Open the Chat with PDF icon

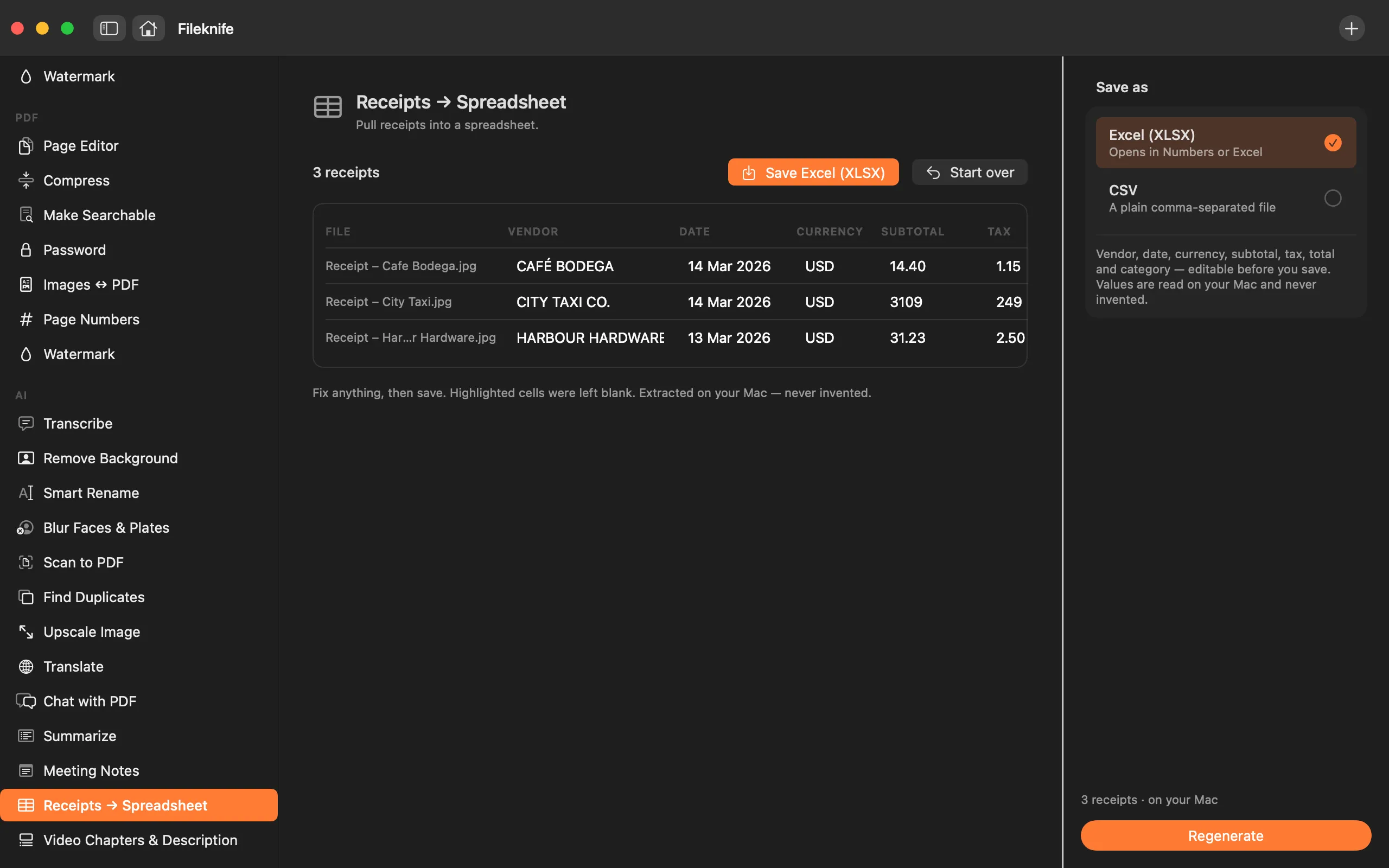[x=26, y=701]
